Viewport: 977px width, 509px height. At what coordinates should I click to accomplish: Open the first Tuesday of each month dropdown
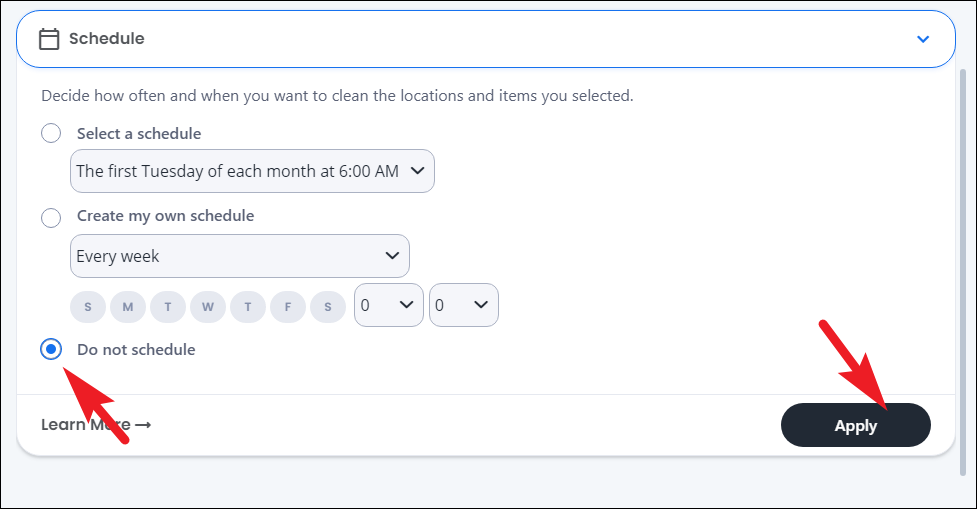pyautogui.click(x=252, y=171)
